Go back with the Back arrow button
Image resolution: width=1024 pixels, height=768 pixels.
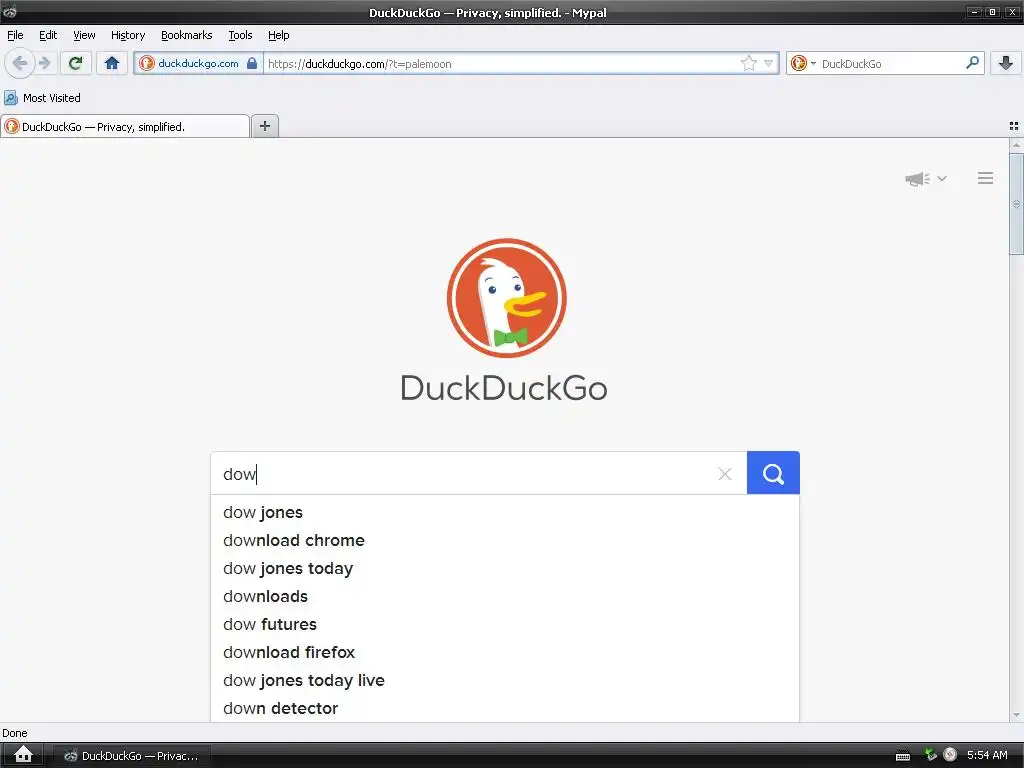pos(19,63)
